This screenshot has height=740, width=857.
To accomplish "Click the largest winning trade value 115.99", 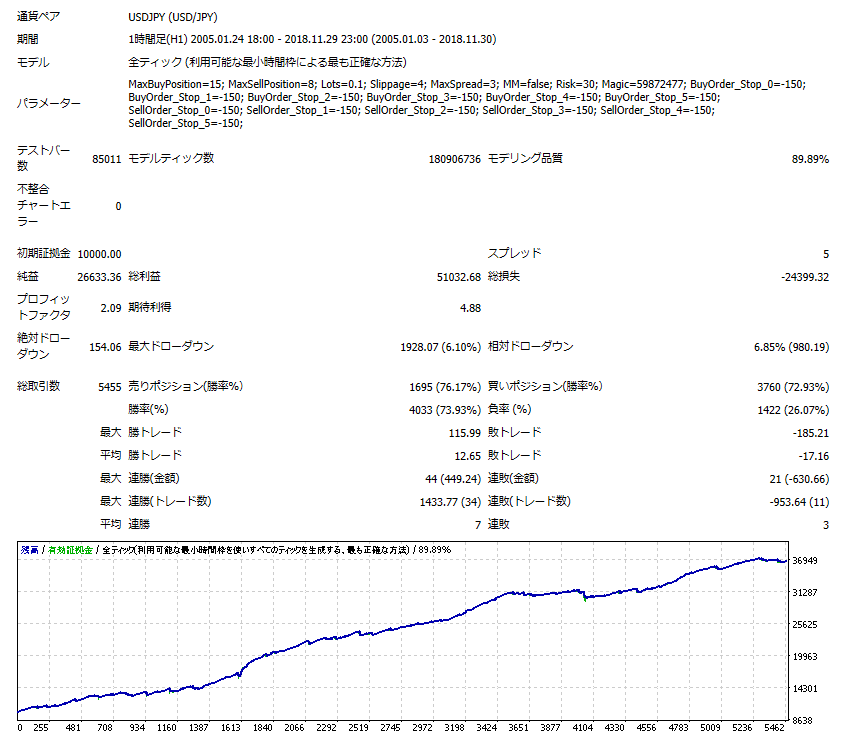I will 465,433.
